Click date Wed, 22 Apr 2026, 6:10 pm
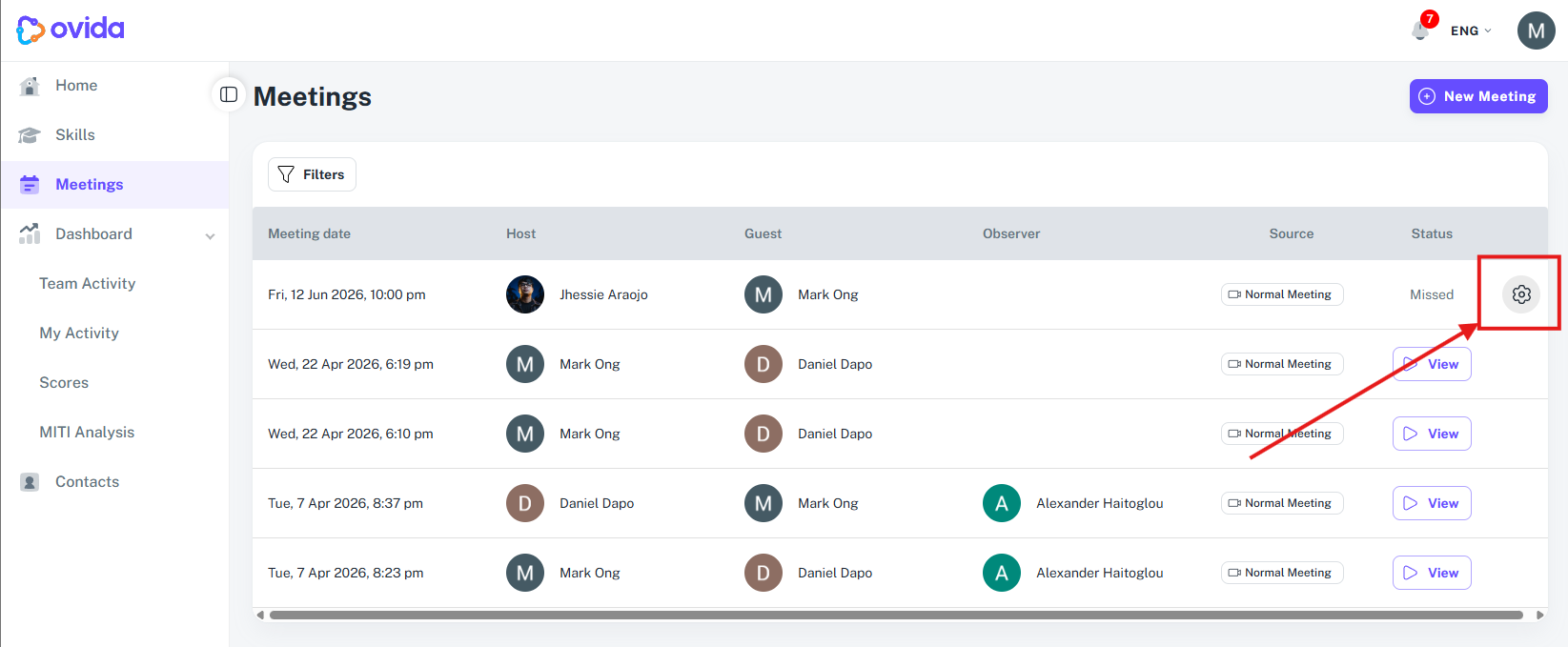The image size is (1568, 647). pyautogui.click(x=351, y=434)
